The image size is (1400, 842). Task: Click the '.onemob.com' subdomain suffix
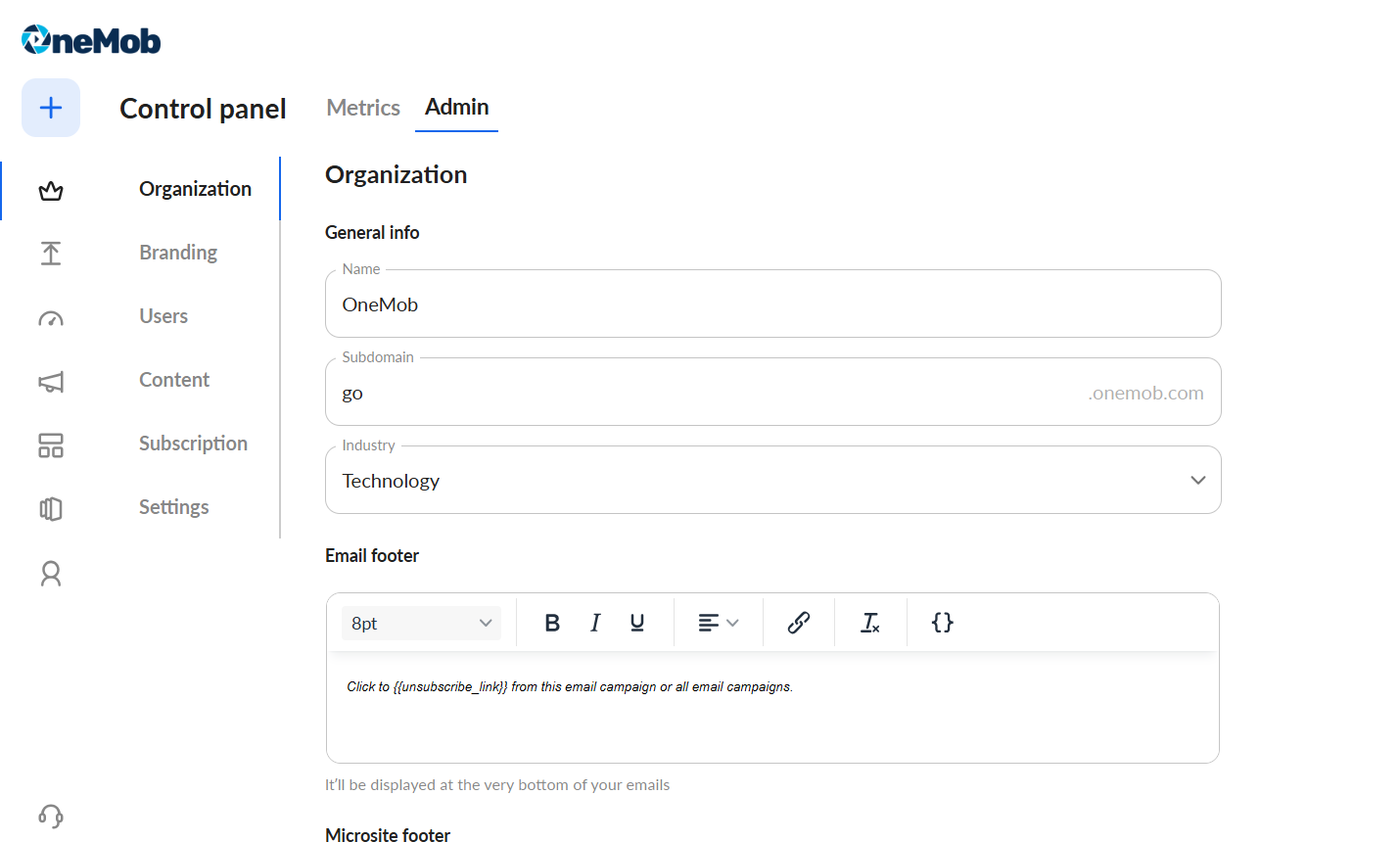(x=1146, y=393)
